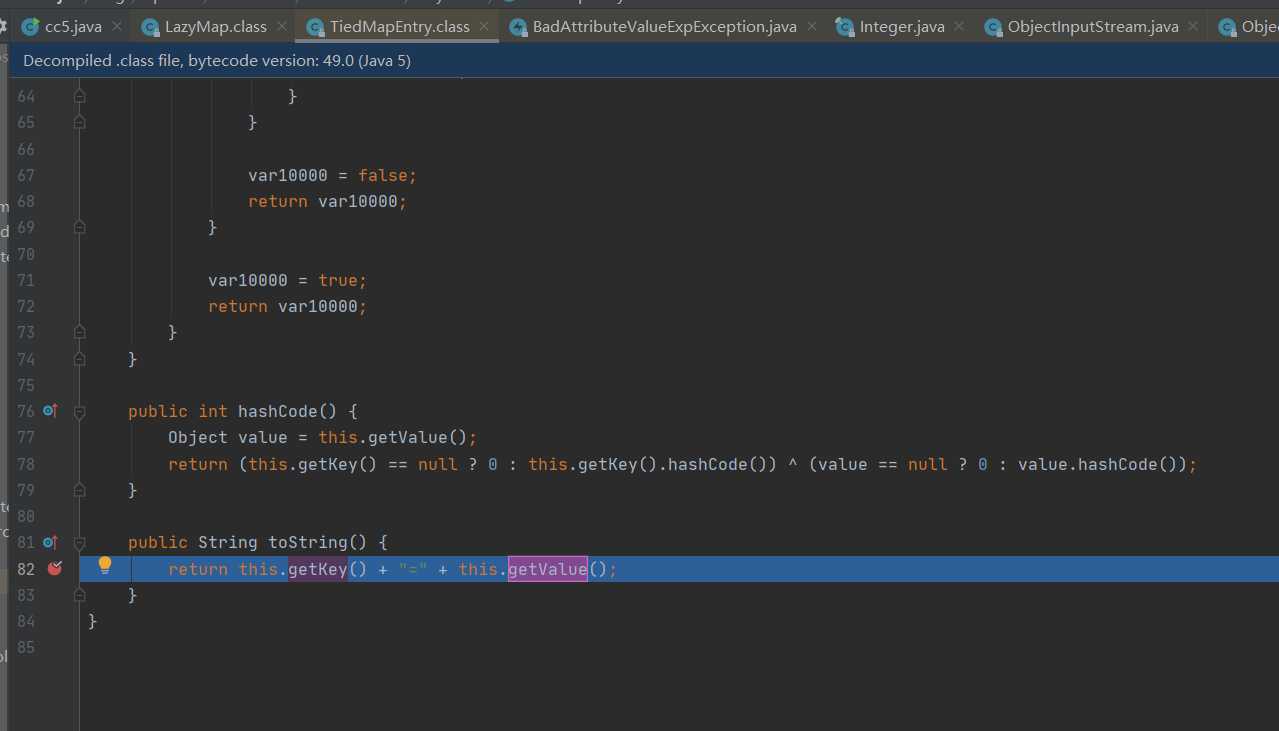Click the yellow intention lightbulb icon
This screenshot has height=731, width=1279.
point(105,567)
